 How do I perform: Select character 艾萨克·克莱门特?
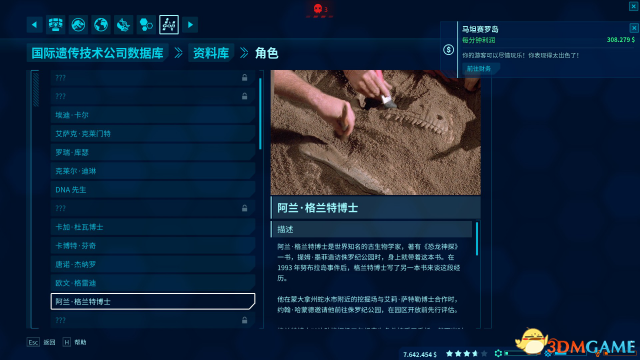pos(153,133)
